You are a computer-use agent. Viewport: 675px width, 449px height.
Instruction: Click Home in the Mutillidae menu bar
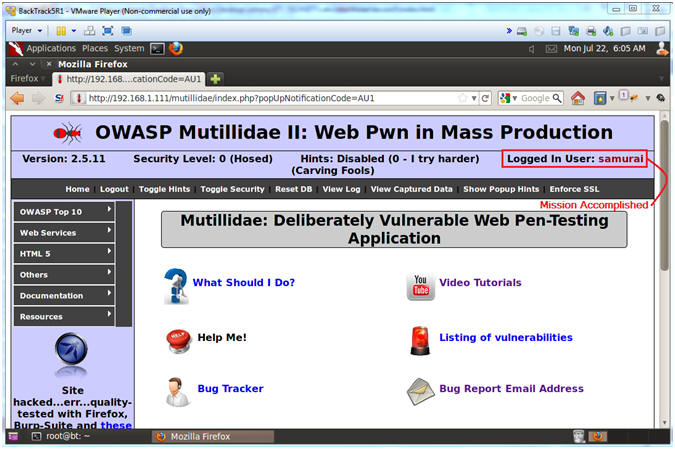[x=77, y=189]
